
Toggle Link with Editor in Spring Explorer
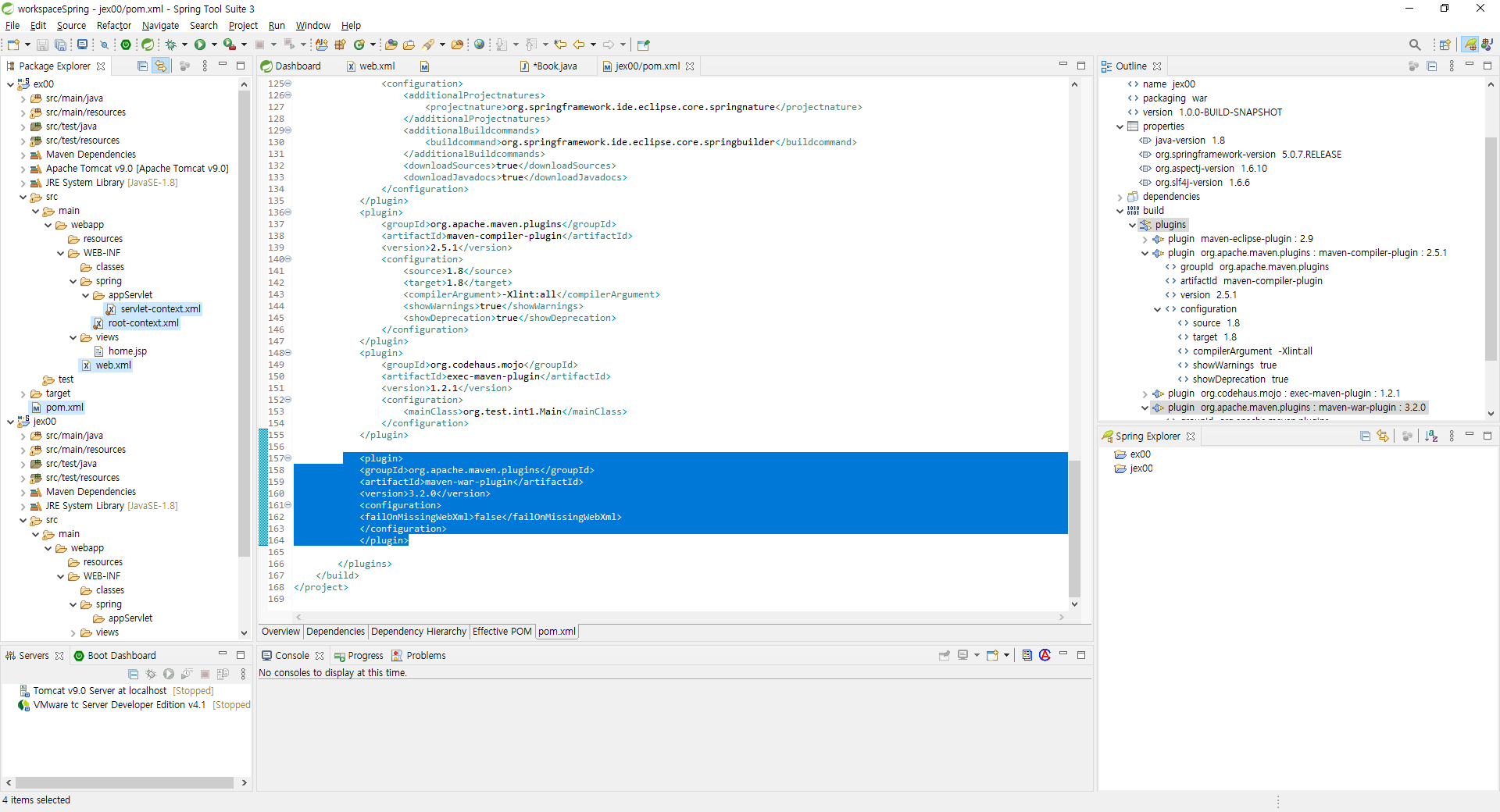[1383, 436]
